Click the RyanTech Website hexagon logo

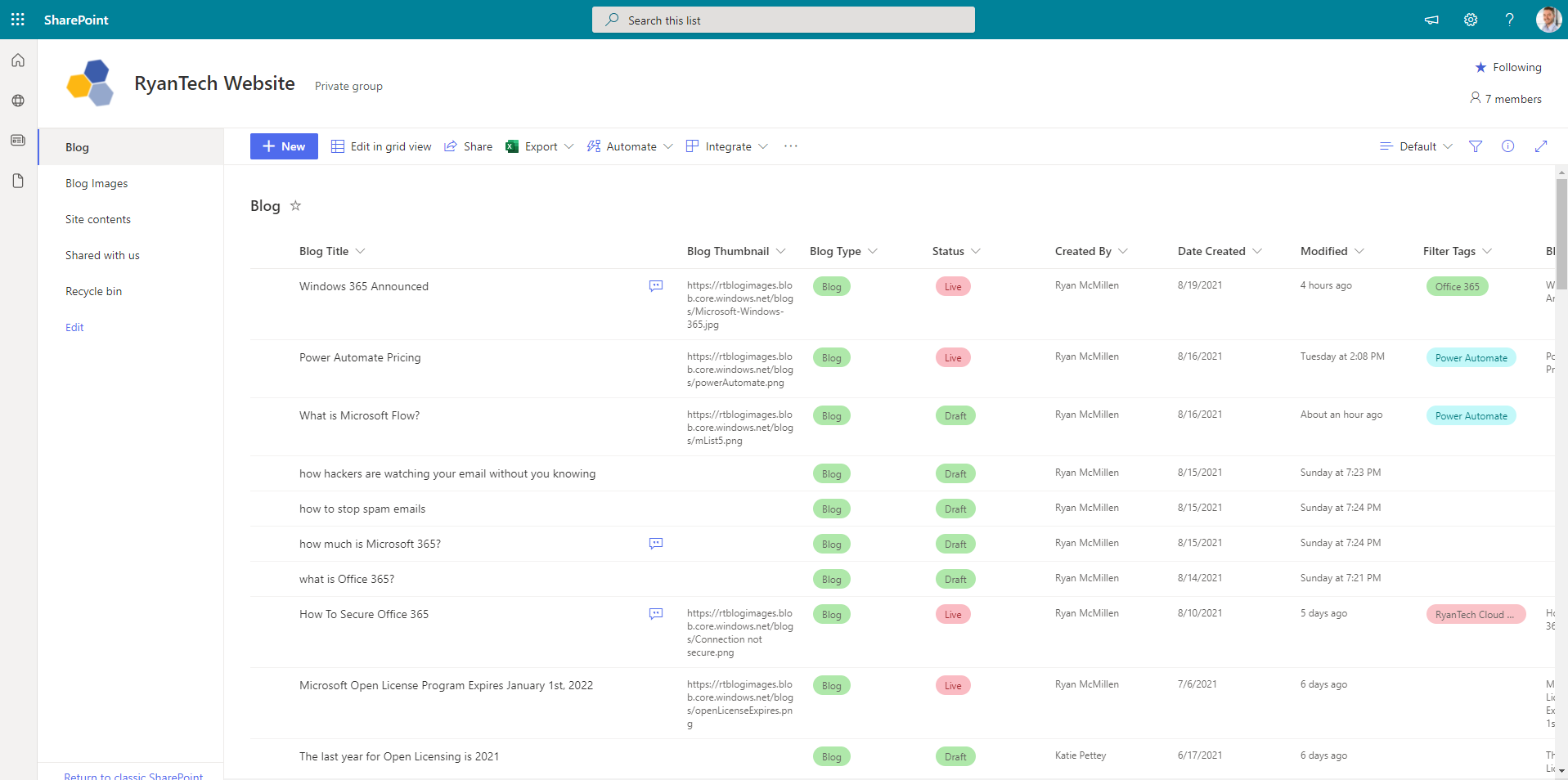(90, 83)
